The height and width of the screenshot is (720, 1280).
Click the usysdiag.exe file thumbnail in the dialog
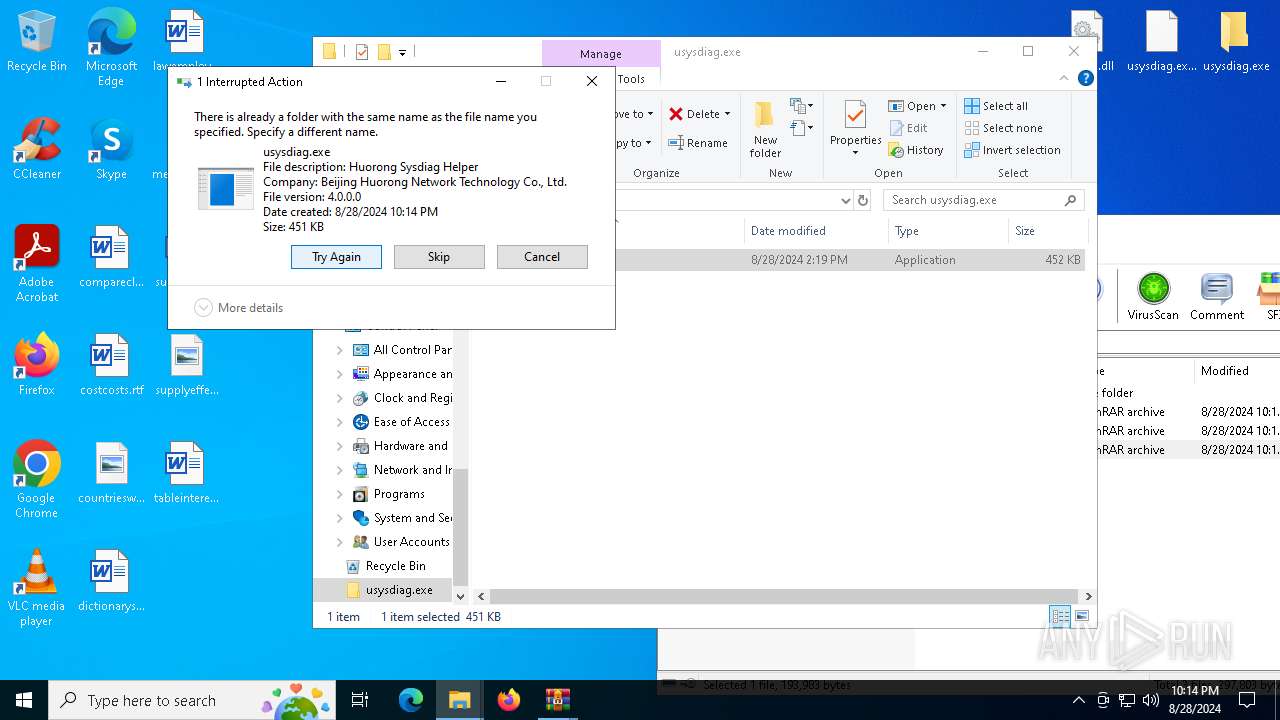[226, 188]
